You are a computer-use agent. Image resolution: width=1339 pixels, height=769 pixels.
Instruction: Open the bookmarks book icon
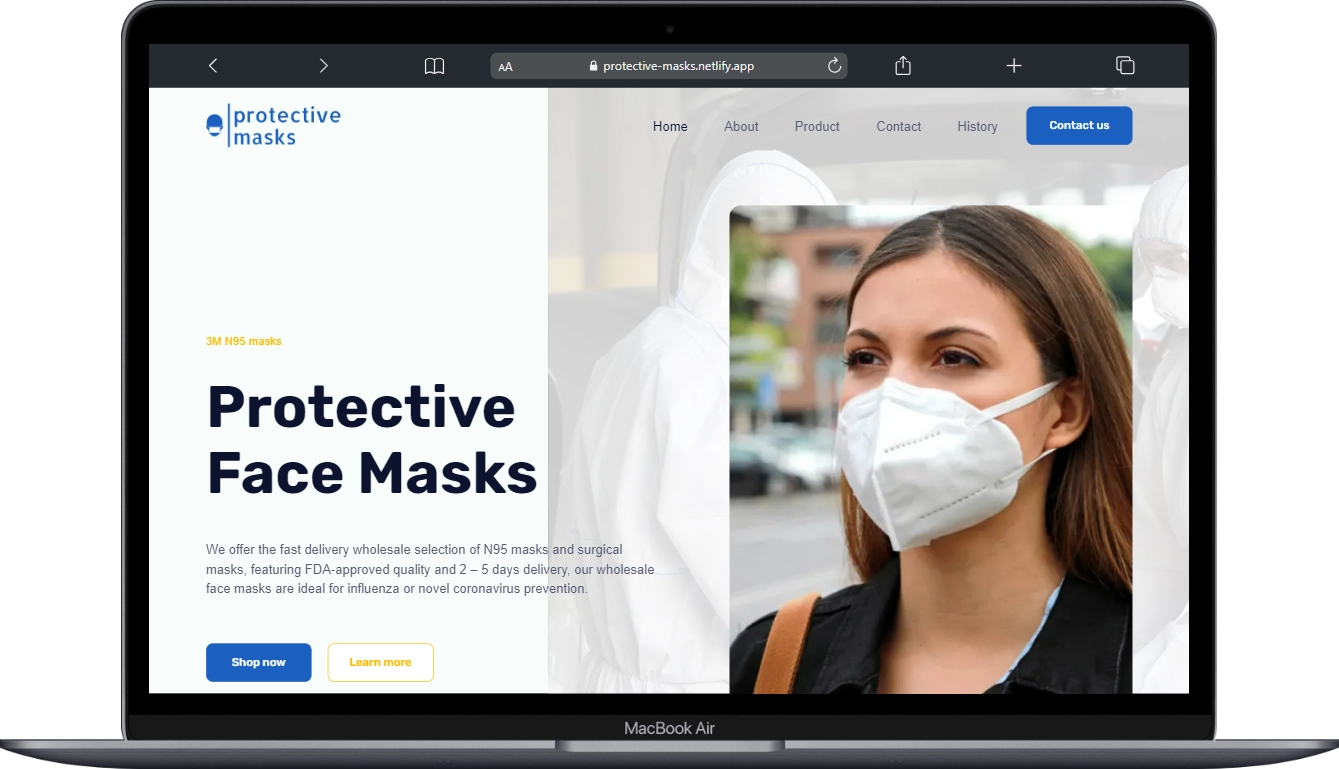(x=434, y=66)
